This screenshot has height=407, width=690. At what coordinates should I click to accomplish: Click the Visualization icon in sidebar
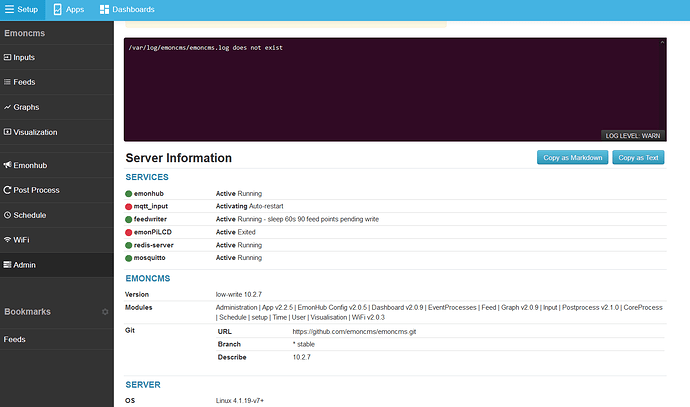[x=7, y=132]
